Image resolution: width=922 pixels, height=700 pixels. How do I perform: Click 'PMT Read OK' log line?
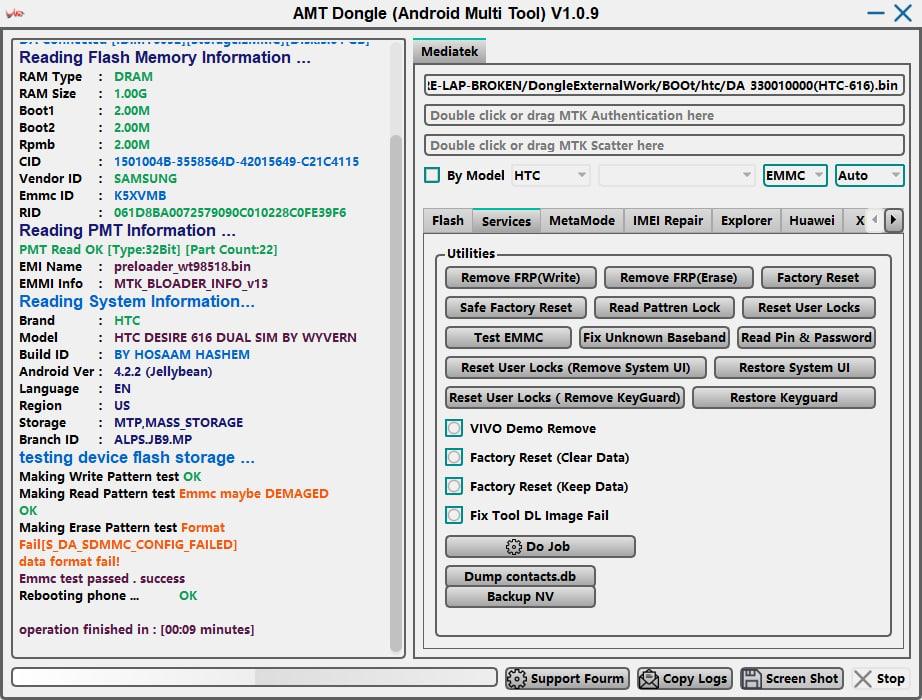148,249
